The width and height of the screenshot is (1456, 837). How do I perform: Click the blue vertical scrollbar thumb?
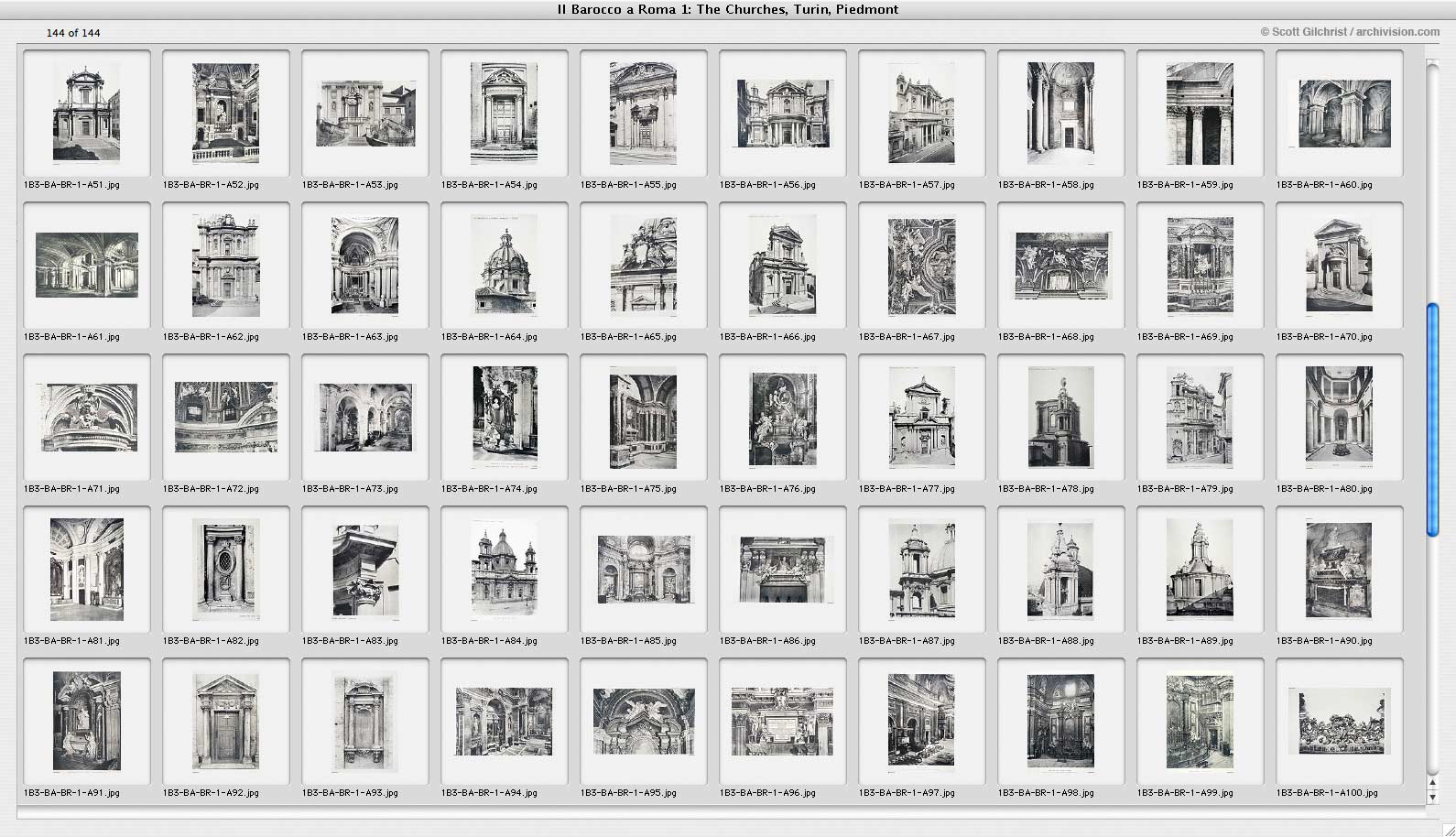pyautogui.click(x=1433, y=420)
